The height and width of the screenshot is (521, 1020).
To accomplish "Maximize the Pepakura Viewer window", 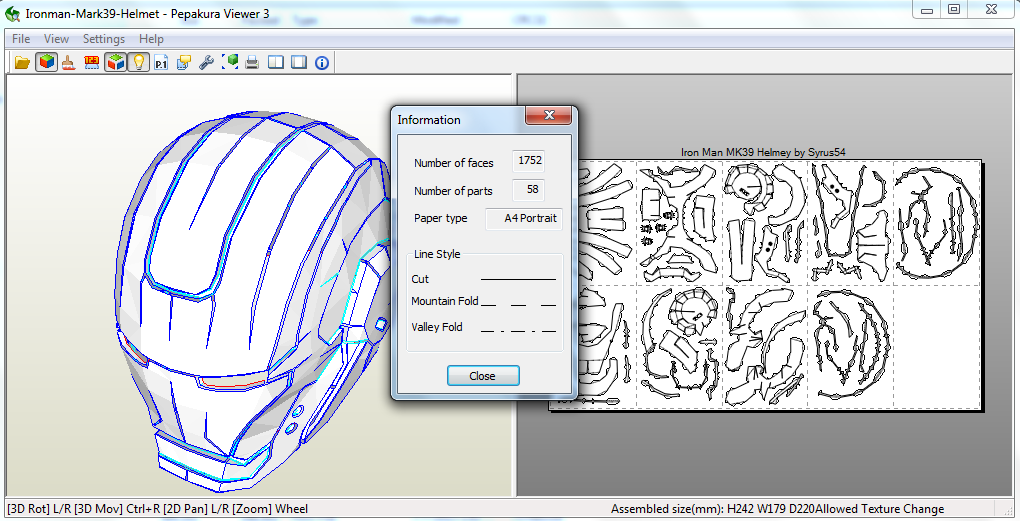I will coord(954,9).
